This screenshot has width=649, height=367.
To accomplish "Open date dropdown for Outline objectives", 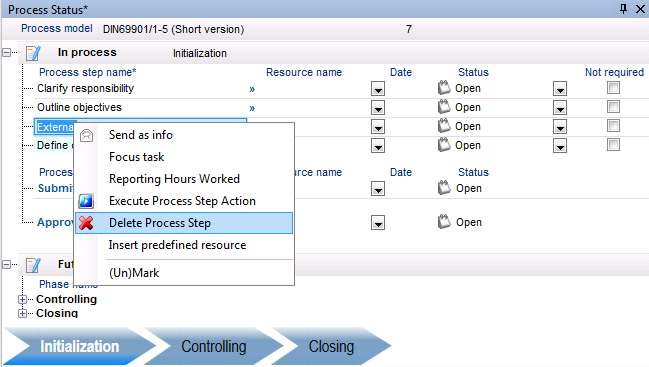I will tap(378, 108).
